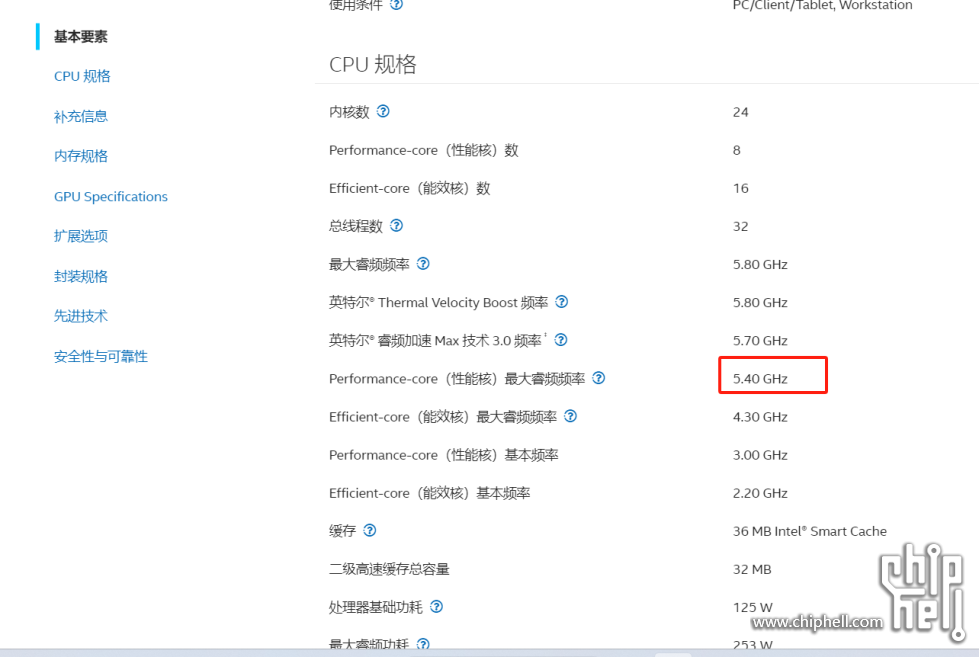Open help icon for 睿频加速 Max 技术 3.0 频率

point(561,340)
